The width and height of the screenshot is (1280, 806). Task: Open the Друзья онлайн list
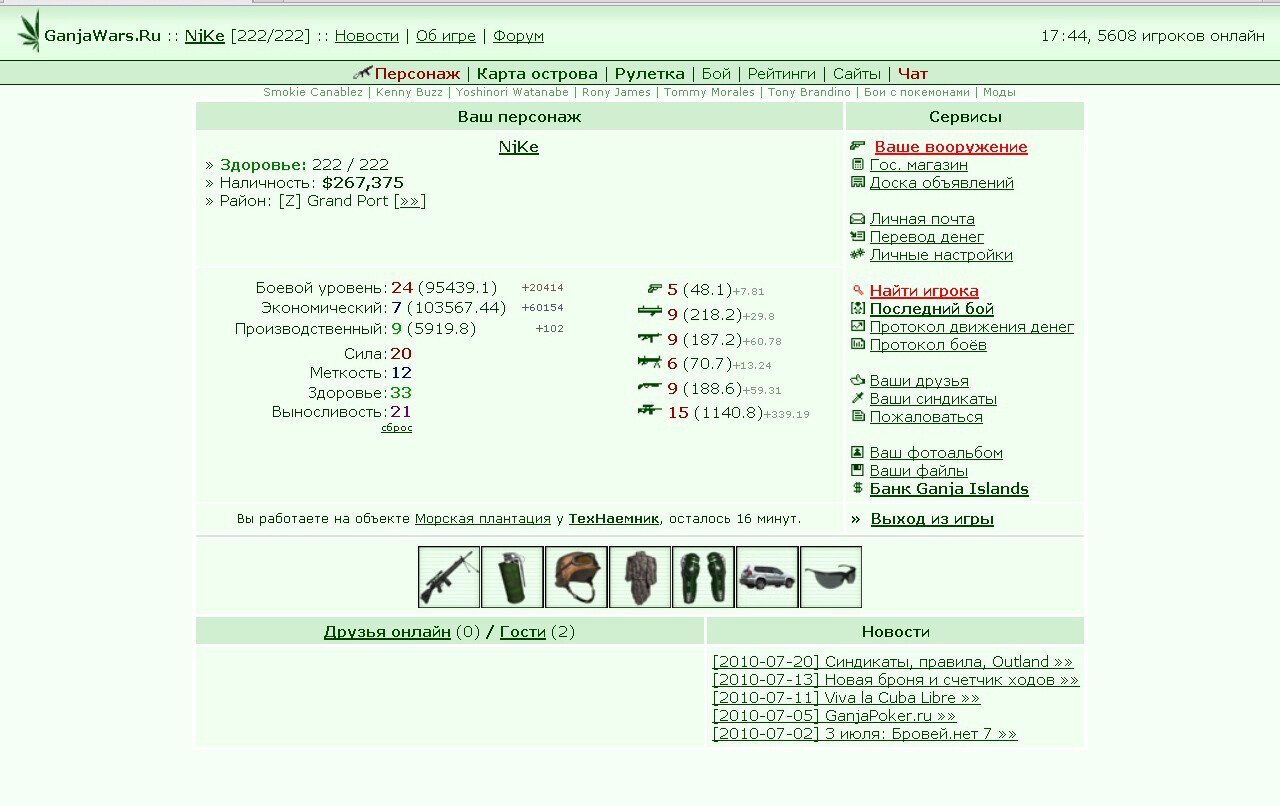click(387, 632)
